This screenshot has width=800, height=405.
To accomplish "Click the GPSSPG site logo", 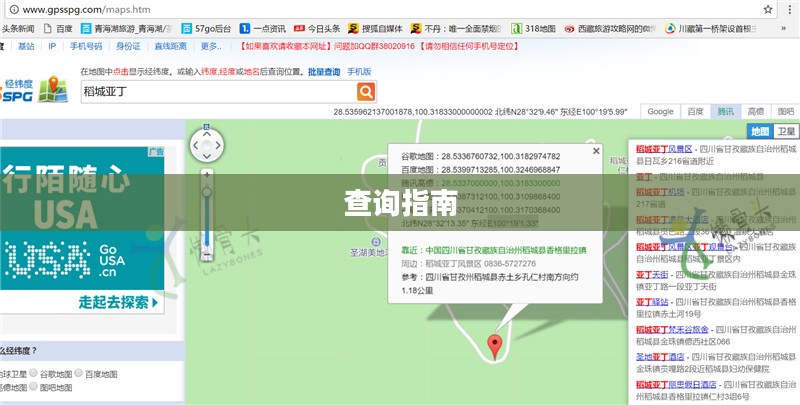I will point(34,90).
